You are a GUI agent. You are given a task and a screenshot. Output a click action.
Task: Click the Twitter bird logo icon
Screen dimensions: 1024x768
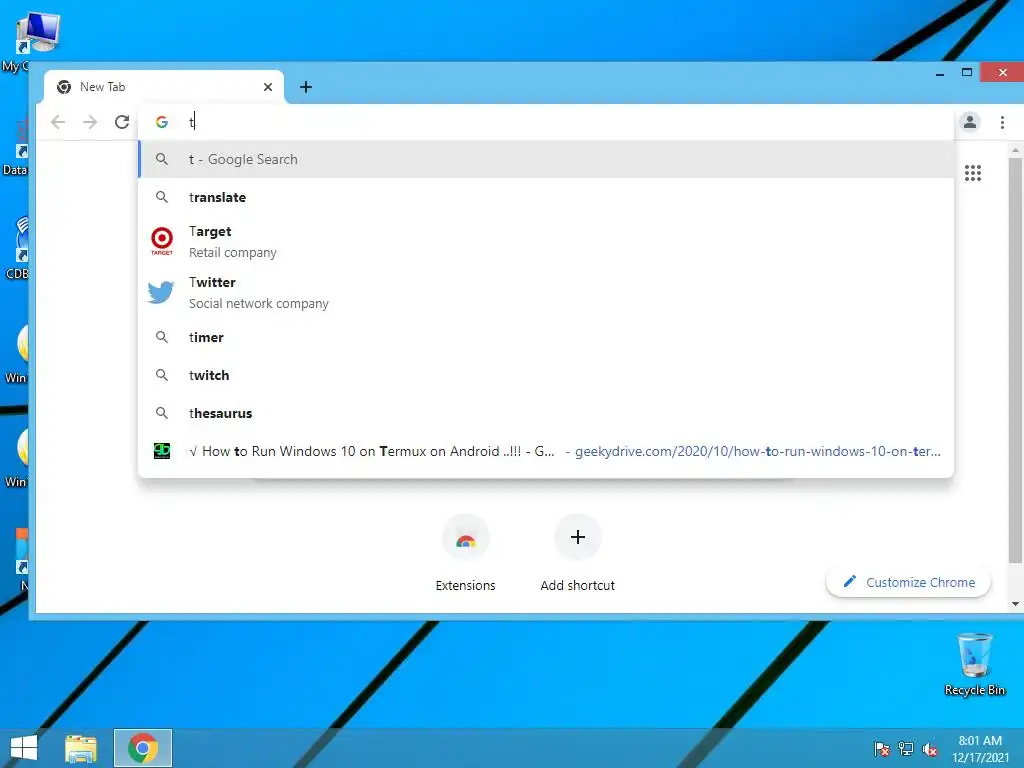click(x=161, y=293)
